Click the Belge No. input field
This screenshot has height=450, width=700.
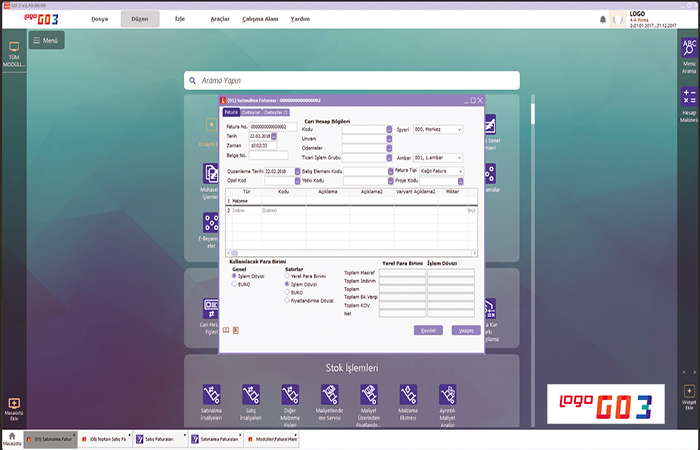tap(266, 155)
